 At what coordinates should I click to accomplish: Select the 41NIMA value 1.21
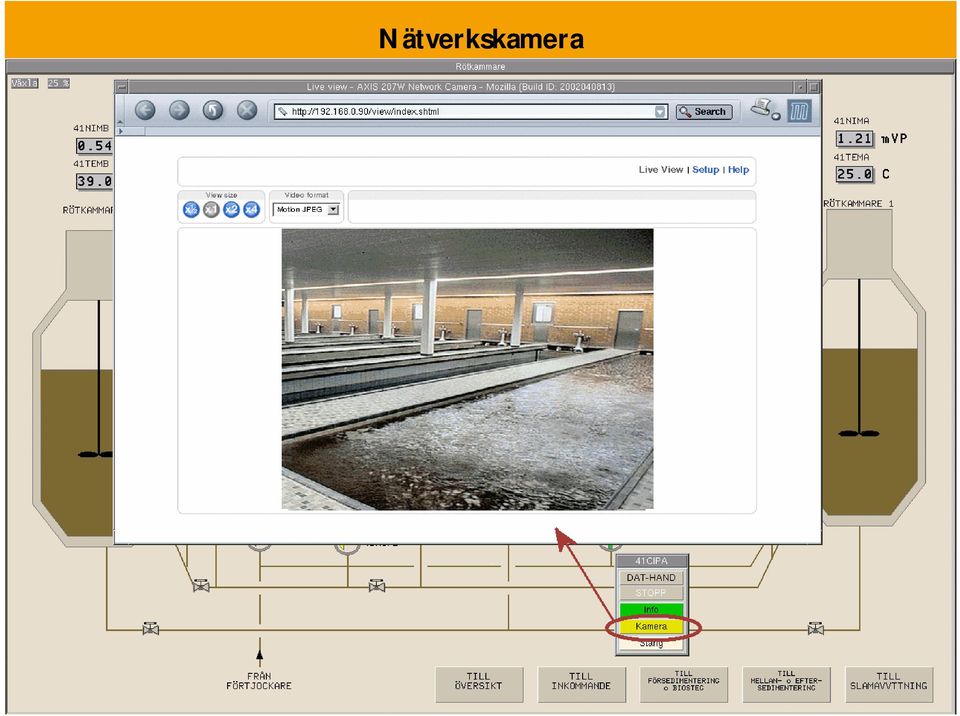[x=855, y=138]
